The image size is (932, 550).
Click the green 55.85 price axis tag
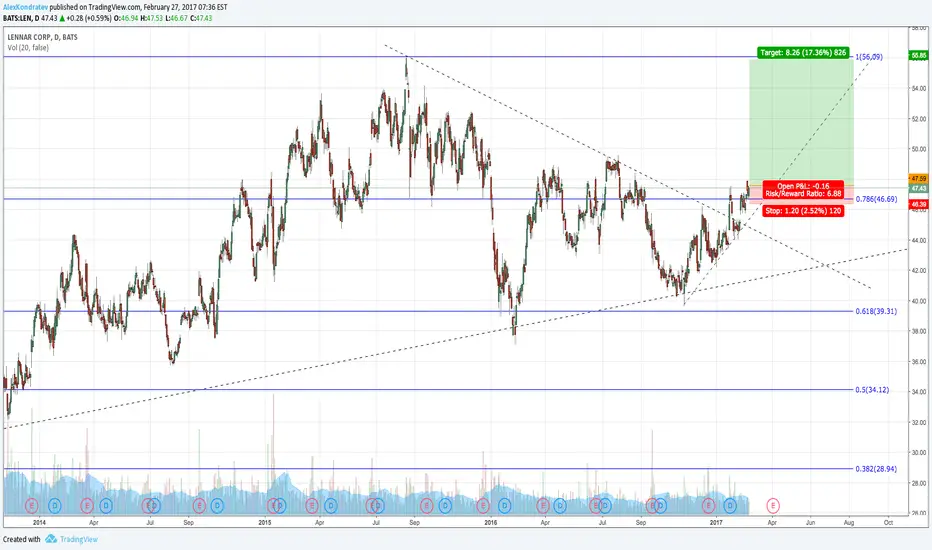click(919, 56)
